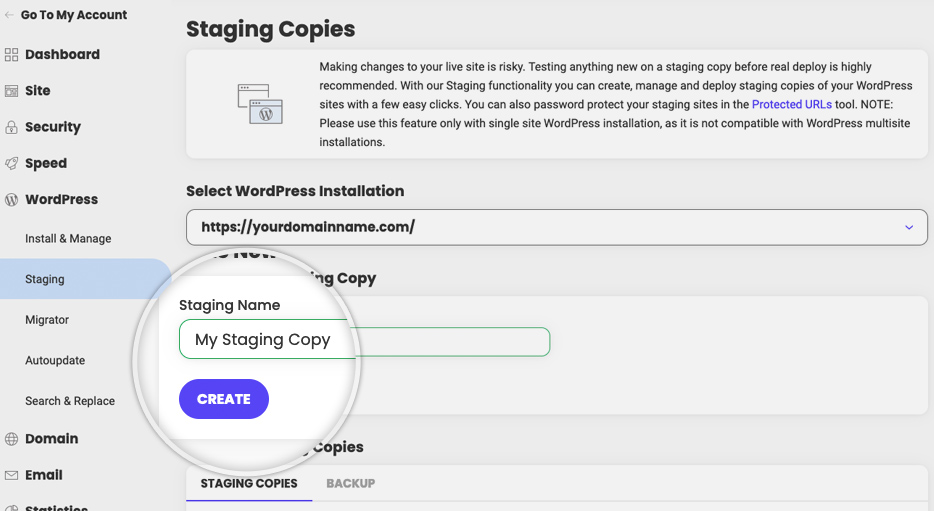Open the WordPress installation dropdown
Viewport: 934px width, 511px height.
pos(556,227)
